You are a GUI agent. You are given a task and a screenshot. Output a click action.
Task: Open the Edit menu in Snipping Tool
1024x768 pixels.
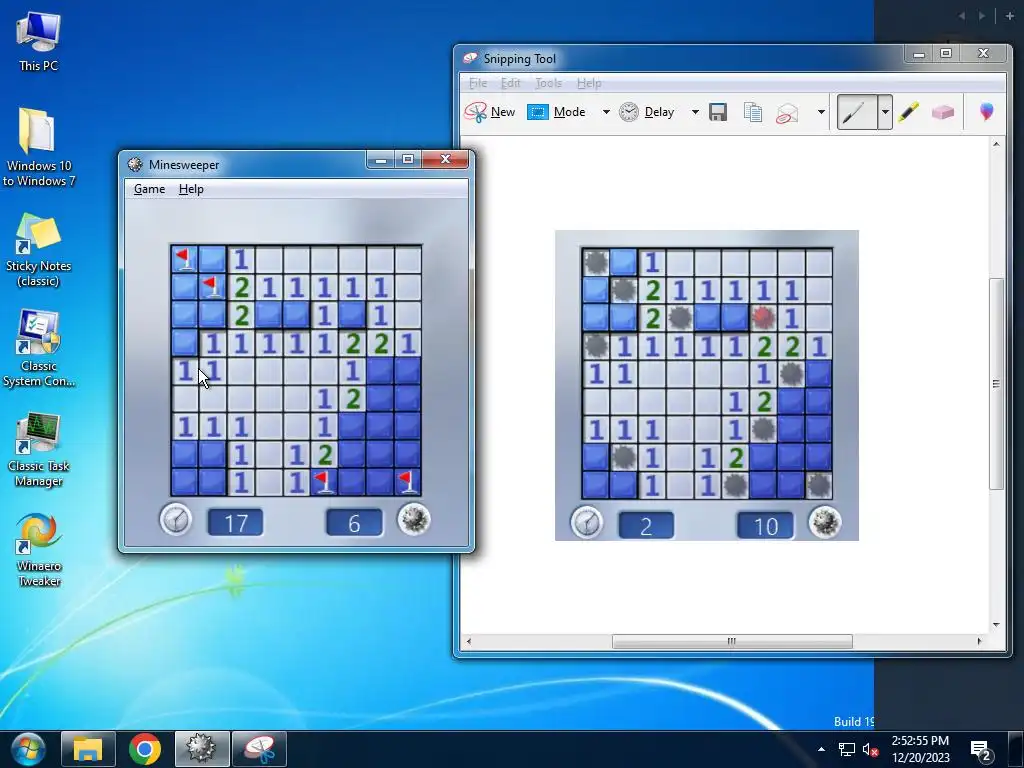(510, 83)
